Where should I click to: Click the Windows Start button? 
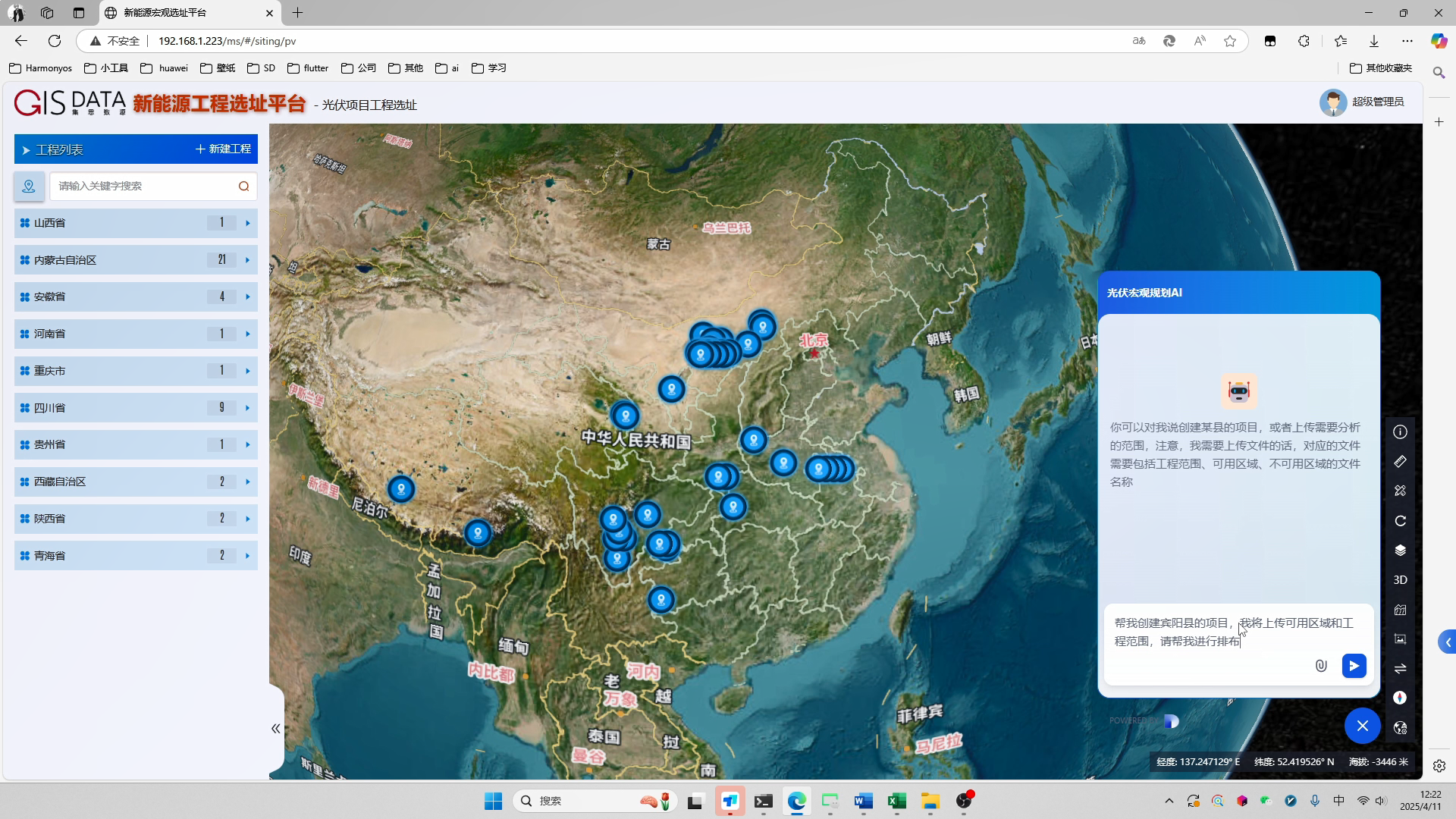pyautogui.click(x=493, y=802)
